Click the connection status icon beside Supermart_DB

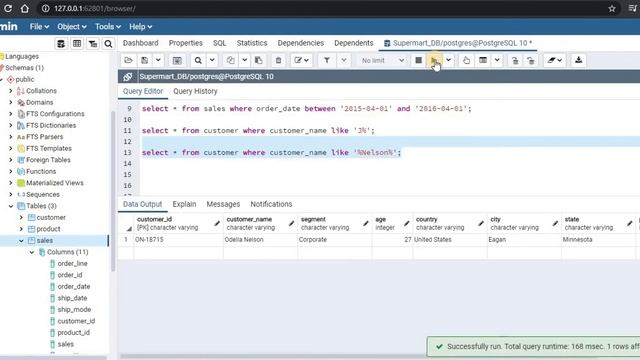point(128,76)
